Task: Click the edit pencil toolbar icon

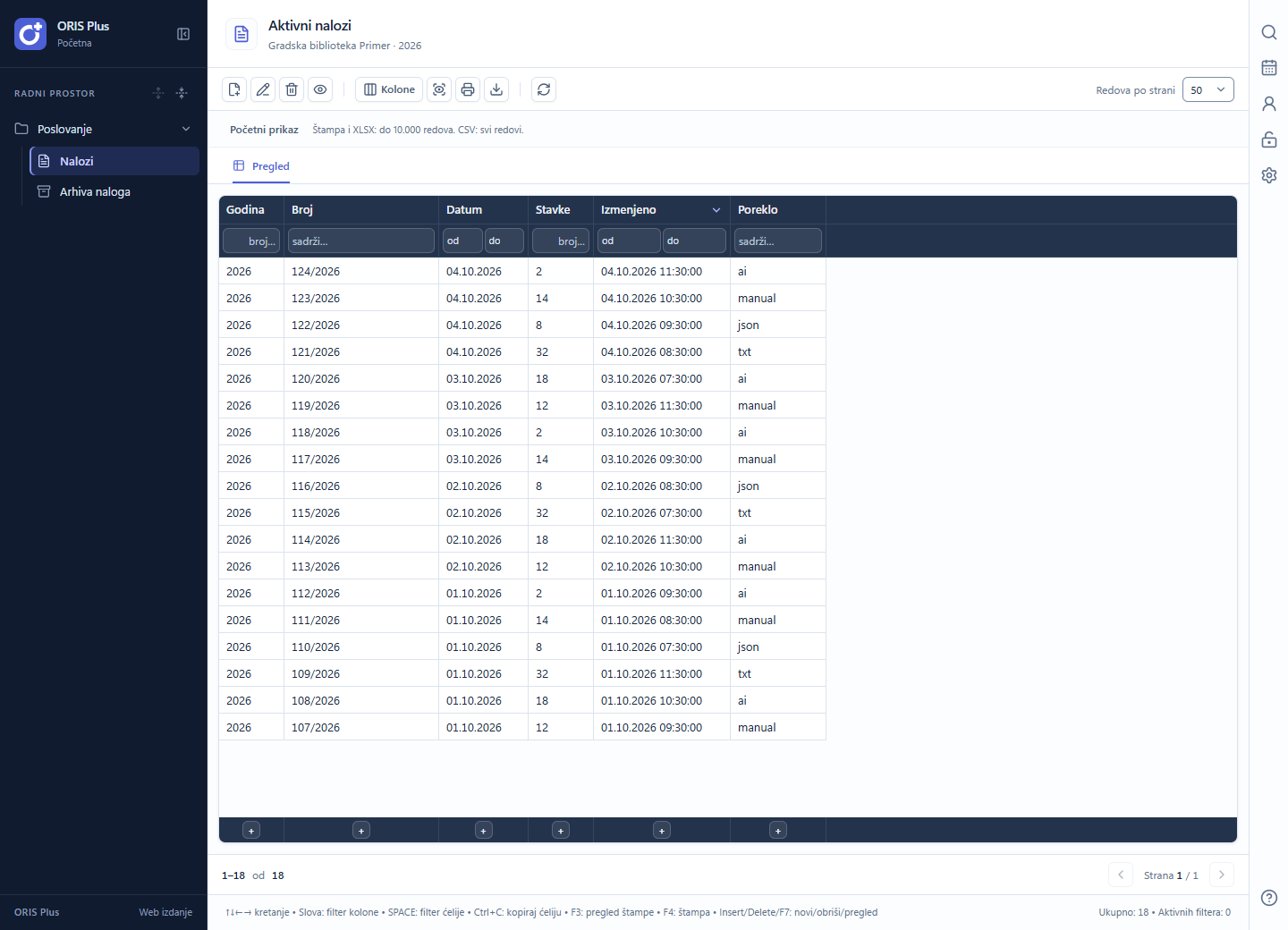Action: pyautogui.click(x=263, y=89)
